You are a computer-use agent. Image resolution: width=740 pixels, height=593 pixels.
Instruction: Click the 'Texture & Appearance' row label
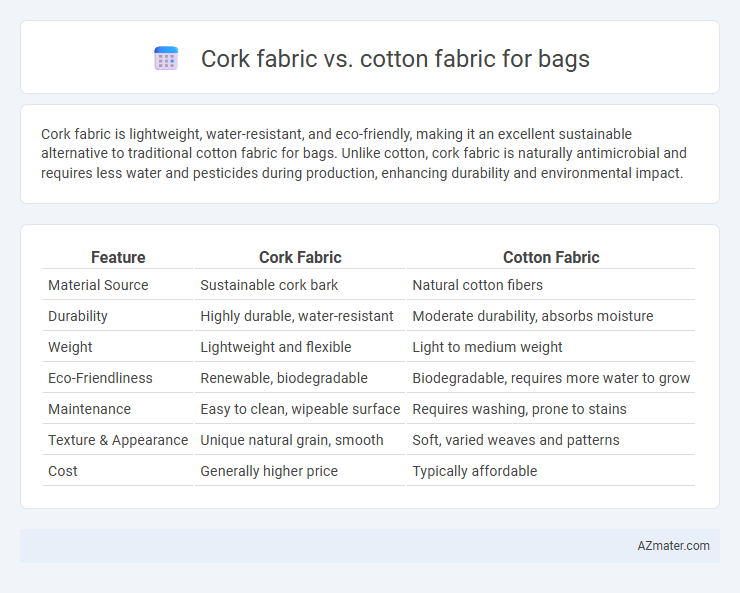point(118,440)
